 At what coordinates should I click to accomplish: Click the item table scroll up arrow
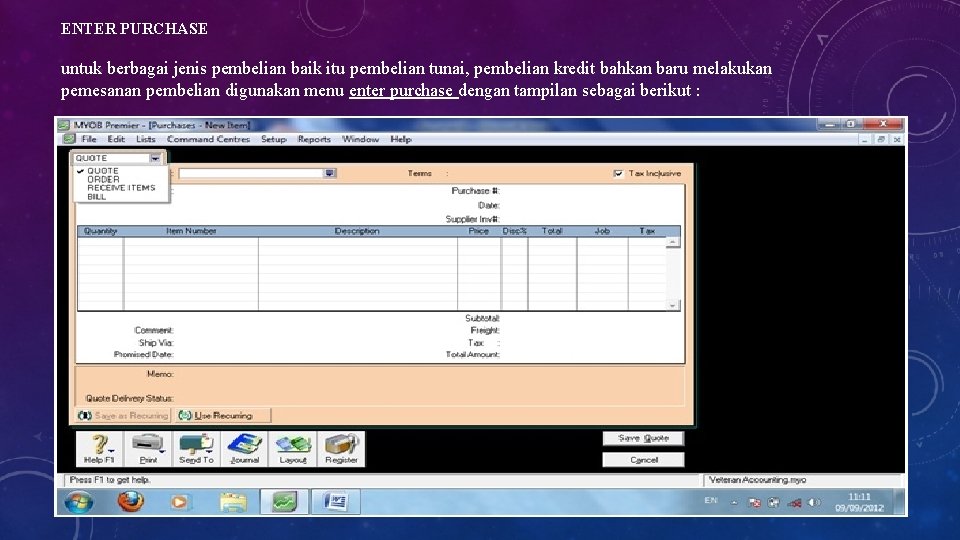click(673, 242)
